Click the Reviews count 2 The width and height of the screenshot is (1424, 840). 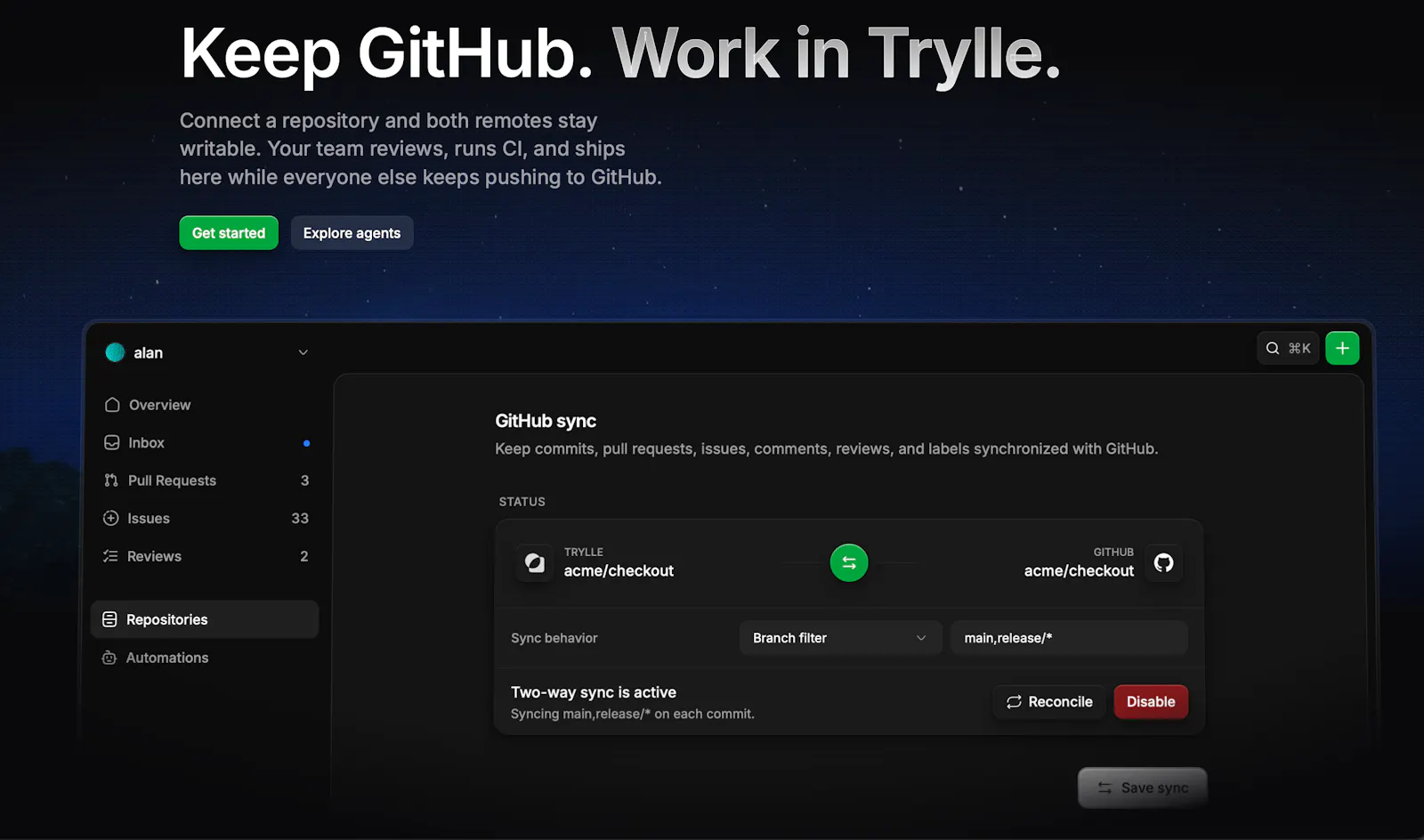(x=304, y=556)
